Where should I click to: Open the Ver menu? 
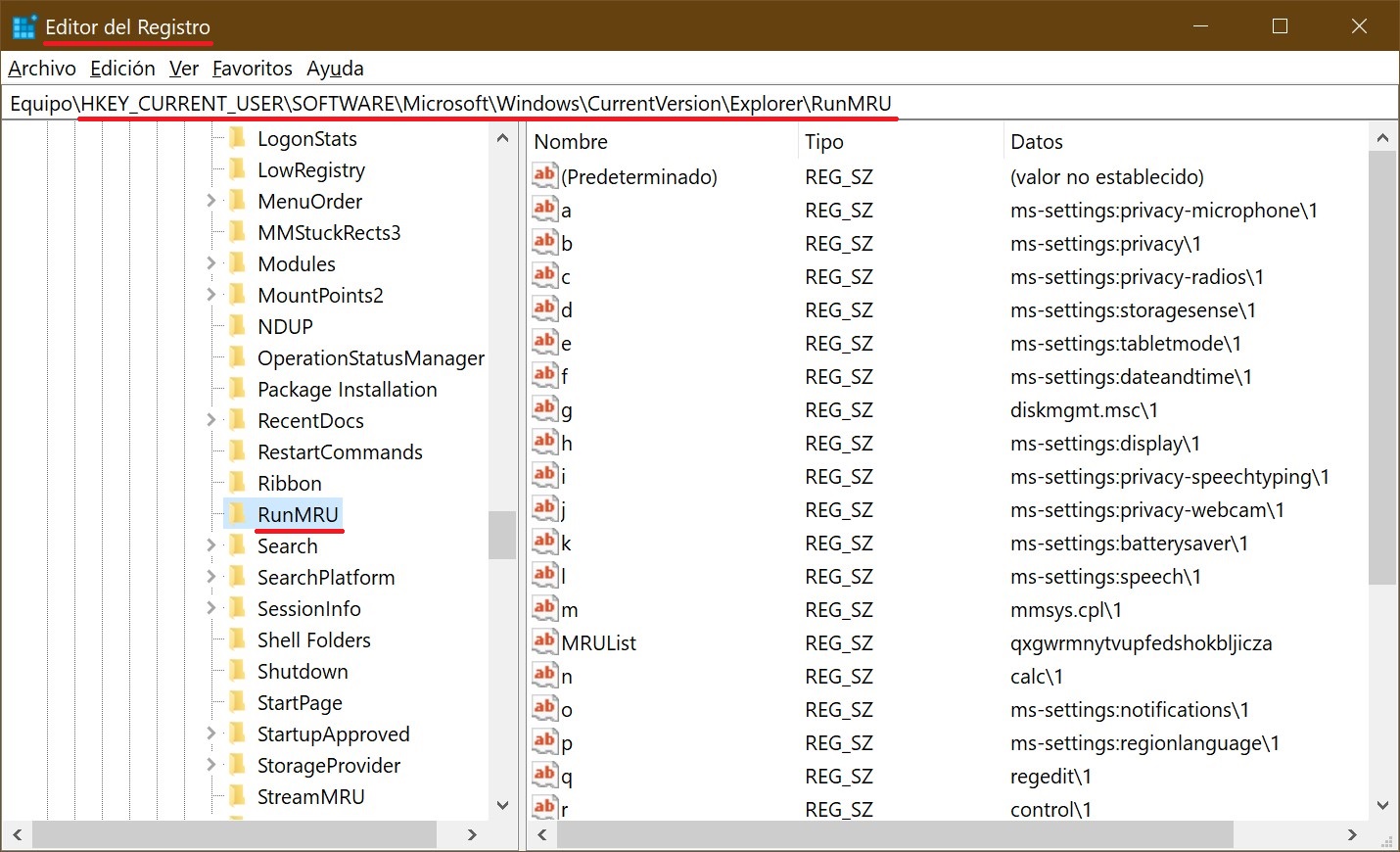point(184,68)
